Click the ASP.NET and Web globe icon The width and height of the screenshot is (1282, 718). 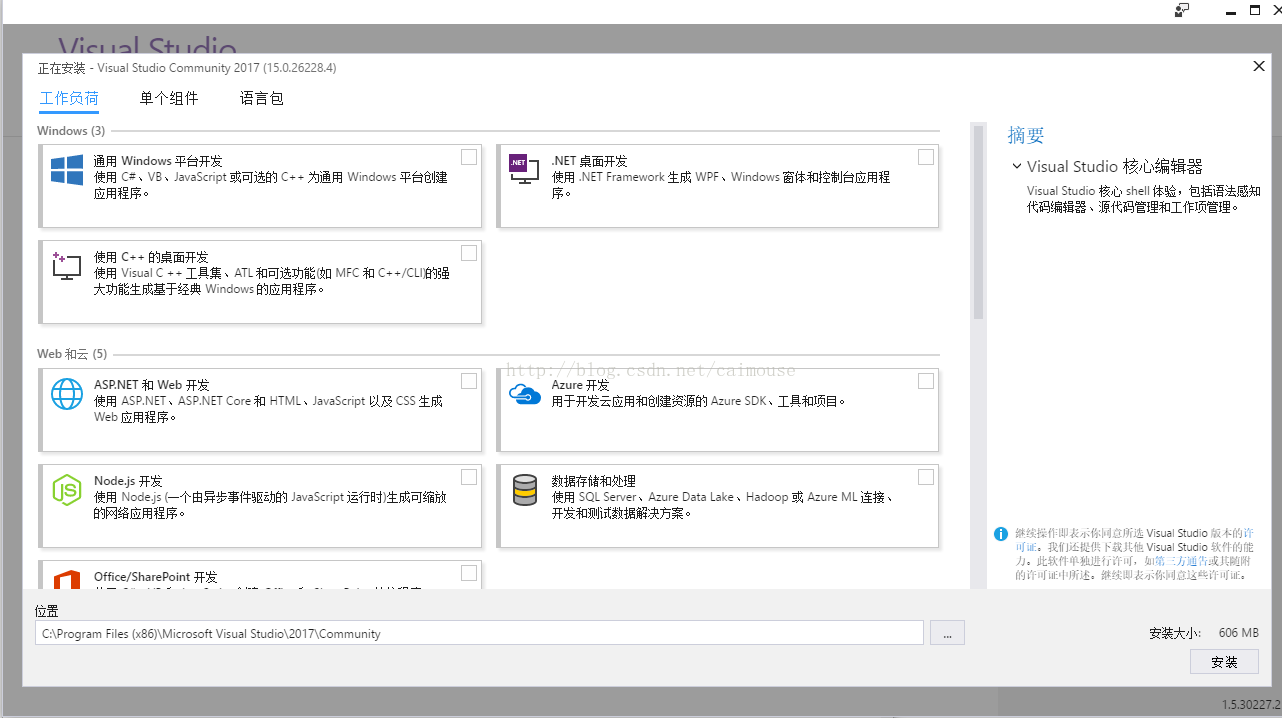click(67, 394)
